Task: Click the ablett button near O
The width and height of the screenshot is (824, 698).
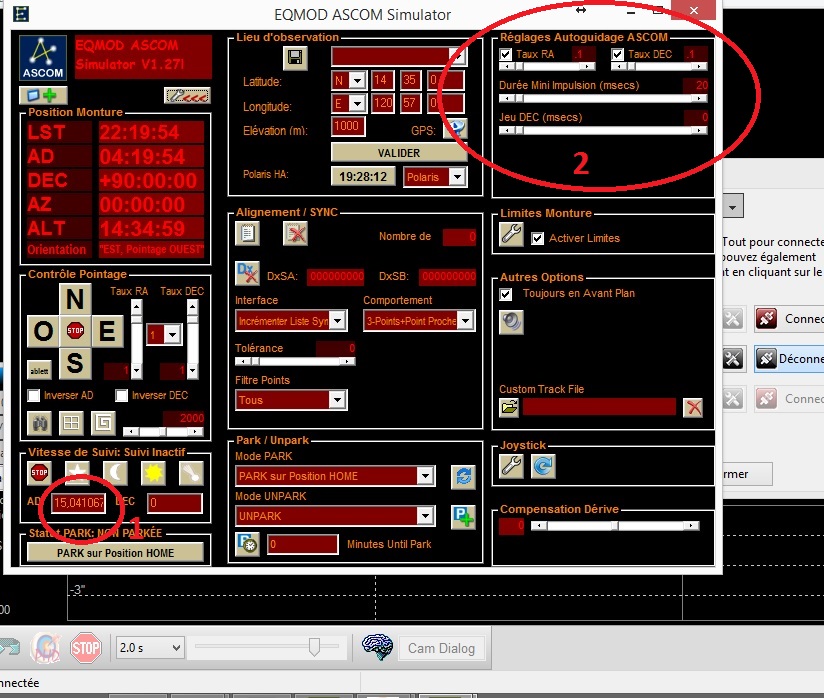Action: (x=39, y=371)
